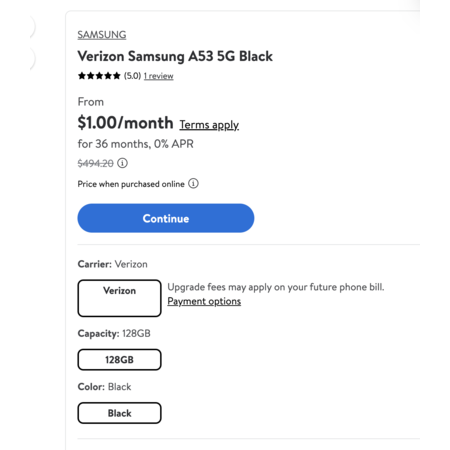Click the Capacity: 128GB label

[114, 333]
